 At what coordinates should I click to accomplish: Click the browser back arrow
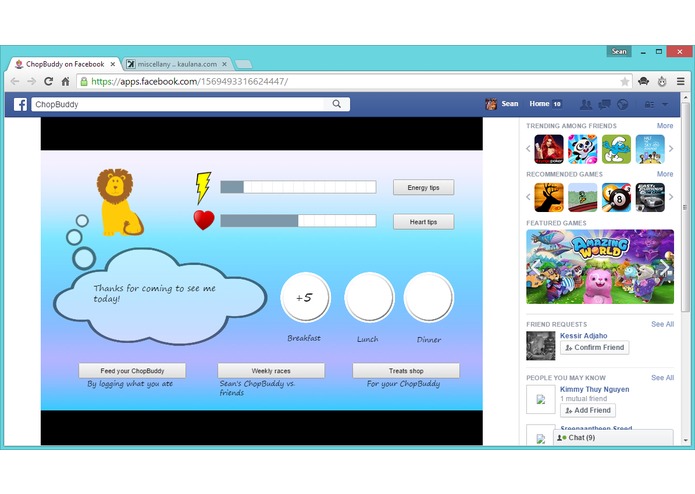(15, 82)
